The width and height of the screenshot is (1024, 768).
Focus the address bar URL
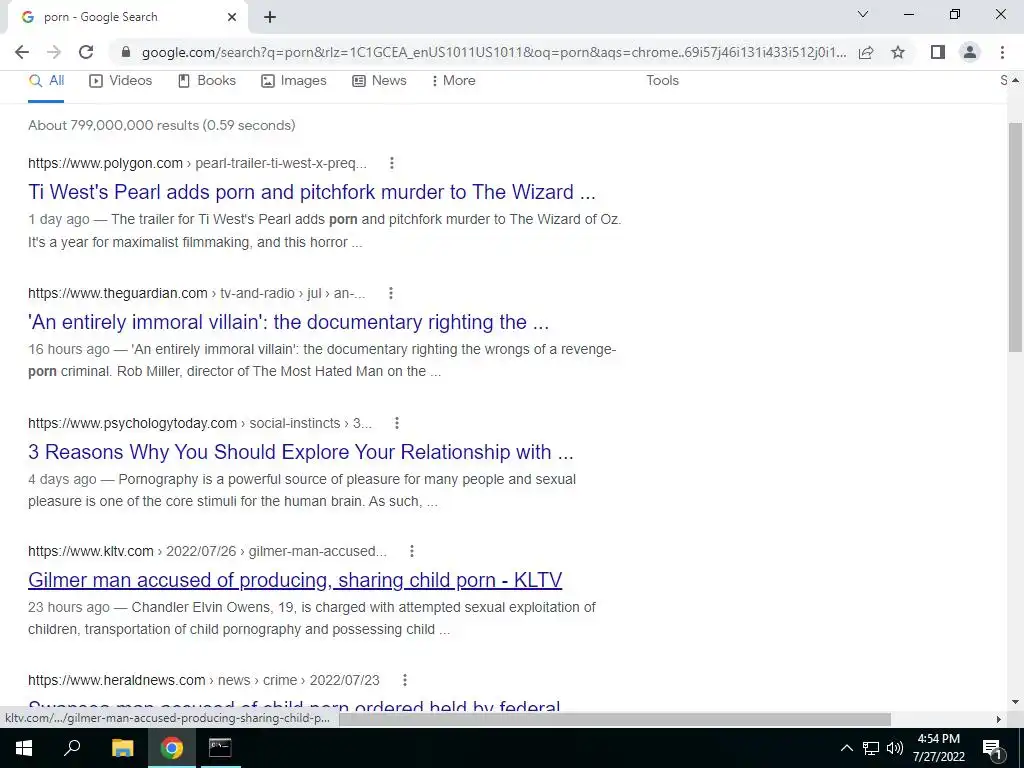point(494,52)
